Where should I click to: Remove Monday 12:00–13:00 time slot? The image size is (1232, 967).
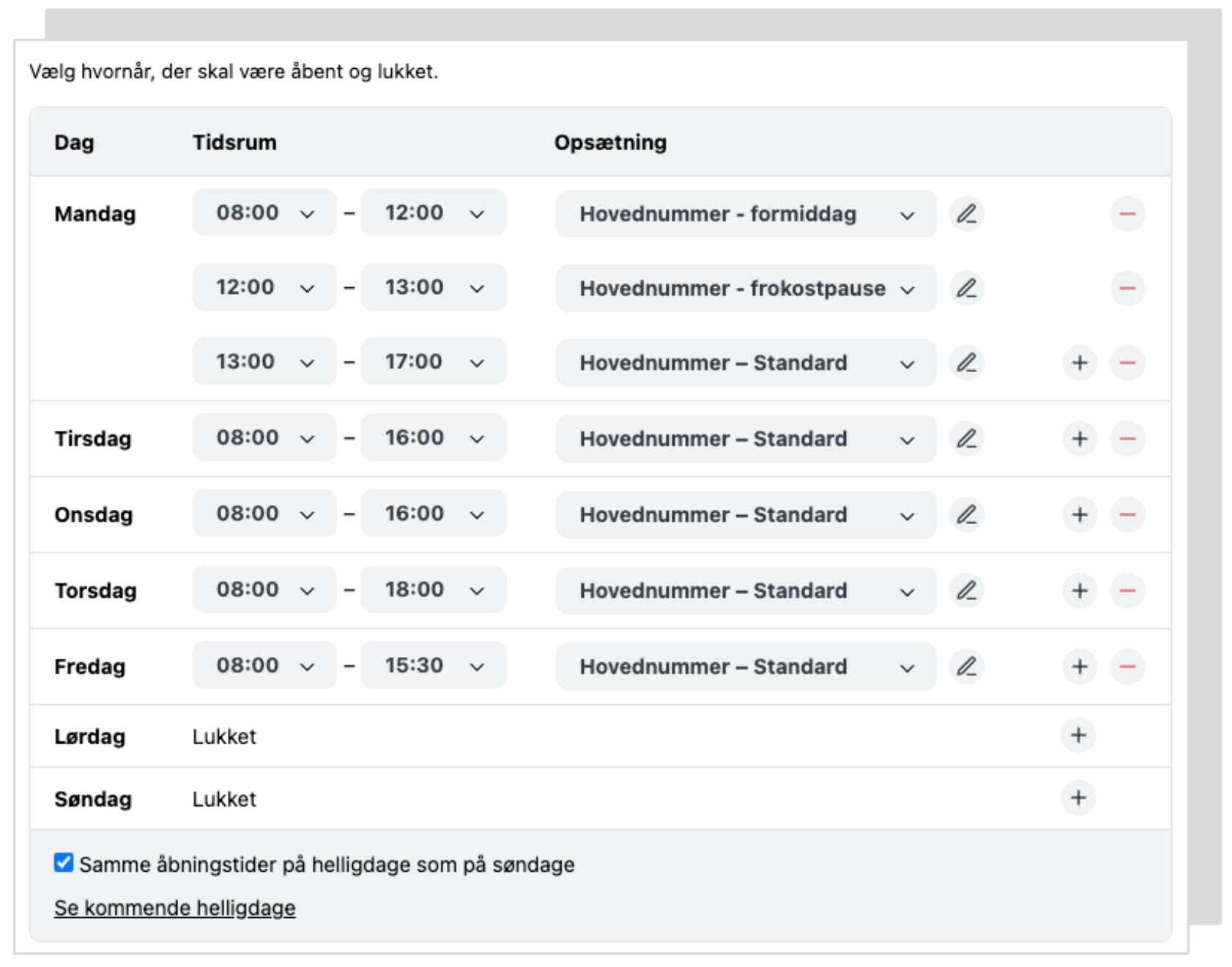click(1127, 288)
